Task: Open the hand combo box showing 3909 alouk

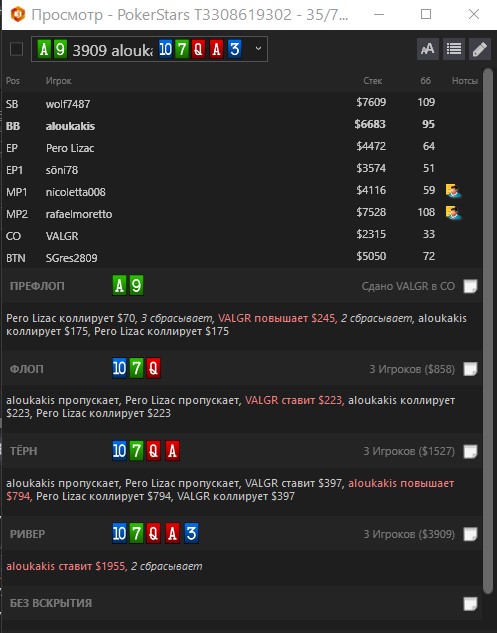Action: tap(149, 49)
